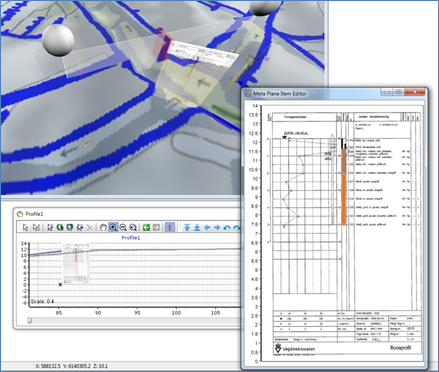Click the Profile1 blue chart title
The height and width of the screenshot is (372, 439).
point(131,238)
